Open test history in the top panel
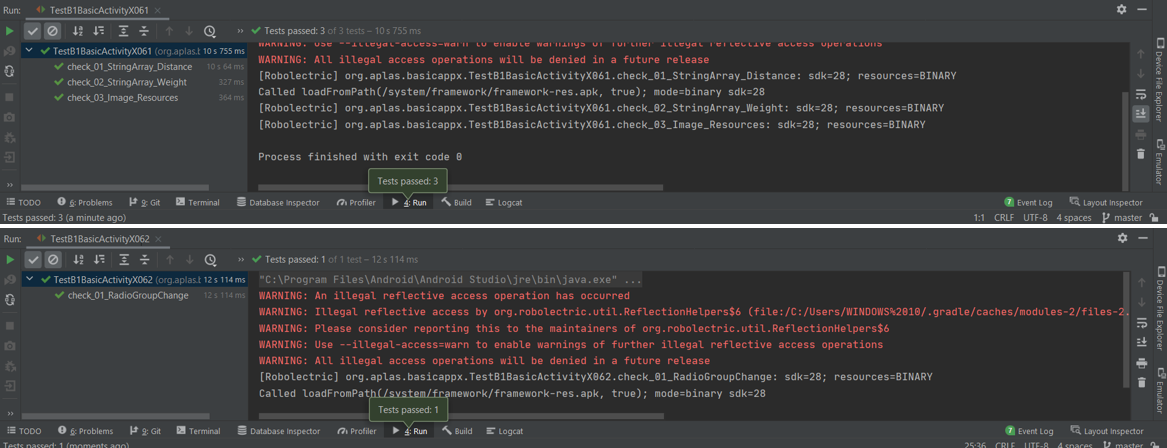This screenshot has width=1167, height=448. click(x=209, y=32)
